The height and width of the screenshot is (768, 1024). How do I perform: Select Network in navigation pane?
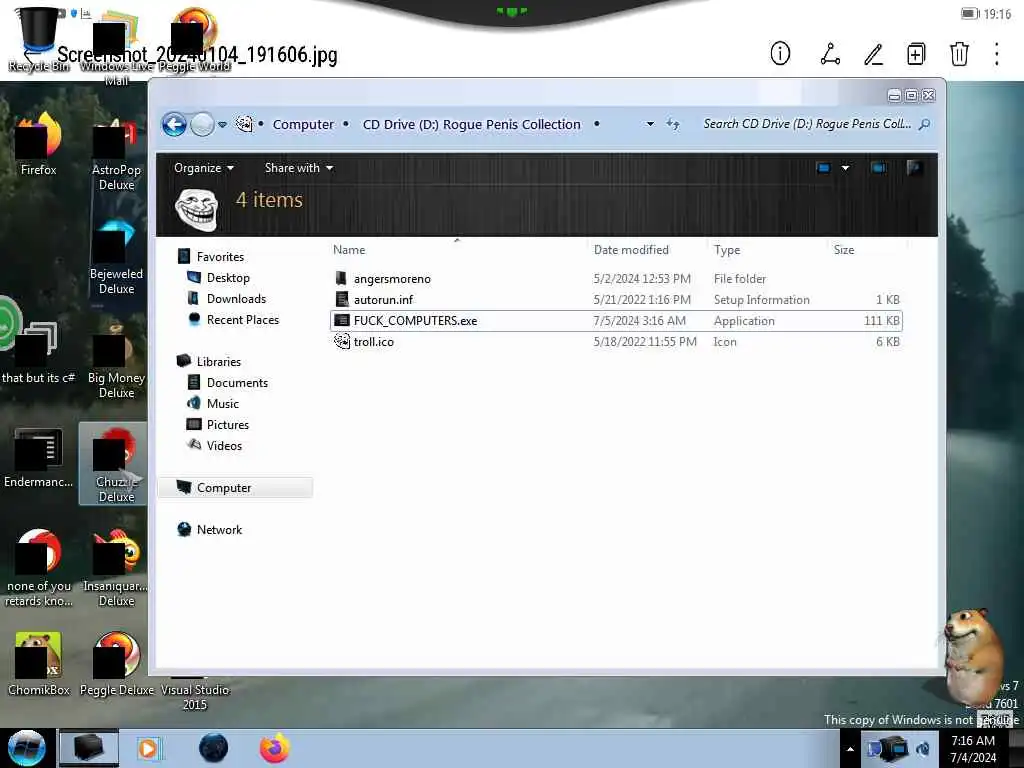(x=219, y=530)
